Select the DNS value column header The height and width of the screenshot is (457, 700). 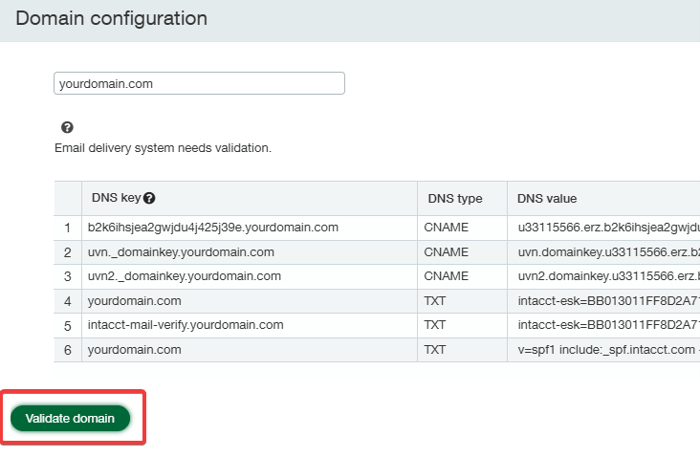point(547,199)
